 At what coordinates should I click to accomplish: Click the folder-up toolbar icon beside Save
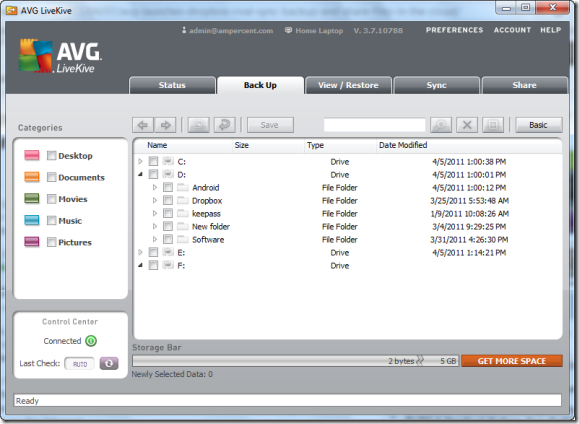[x=199, y=125]
